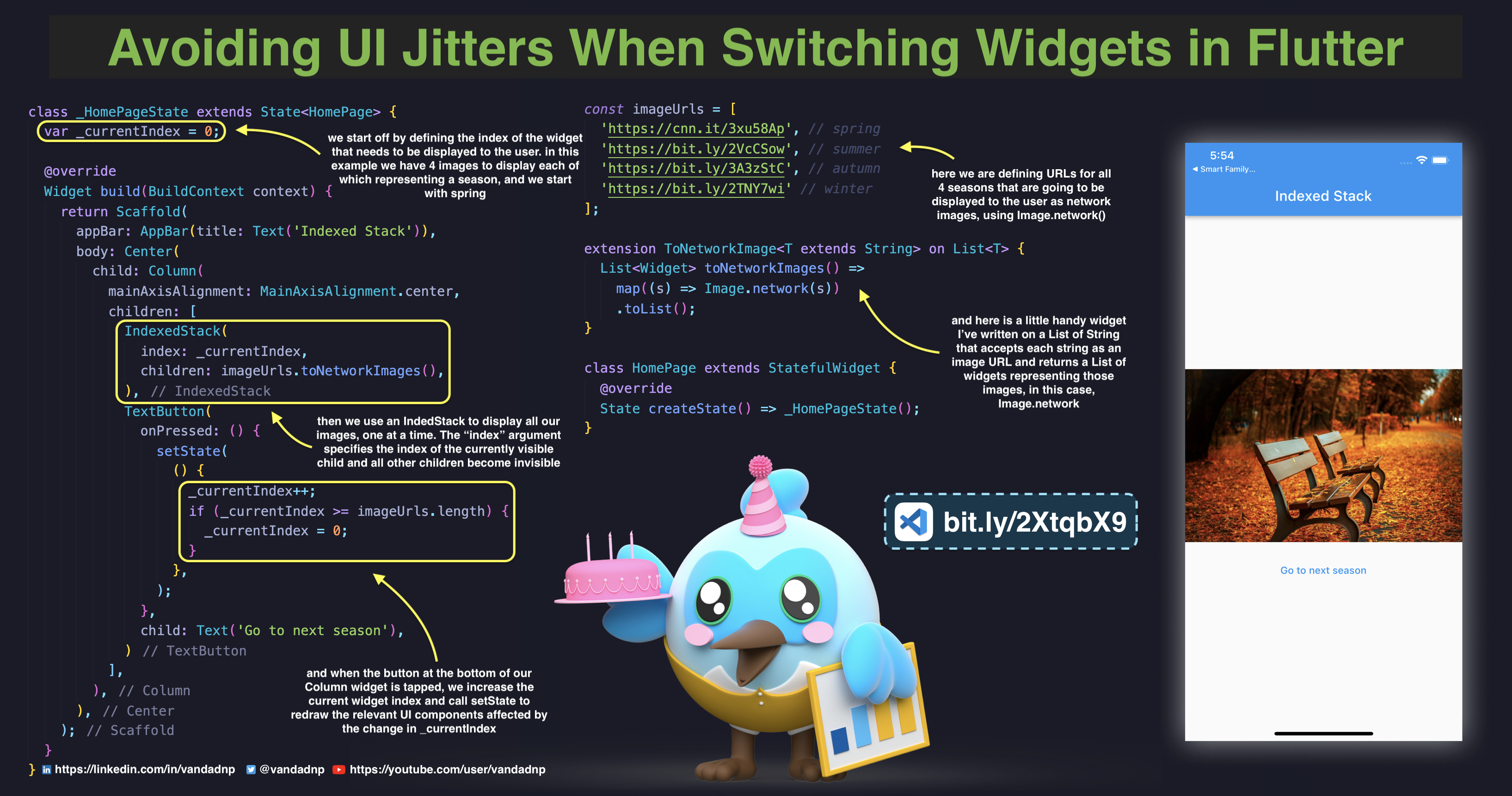Click the 'Go to next season' button

[1323, 570]
